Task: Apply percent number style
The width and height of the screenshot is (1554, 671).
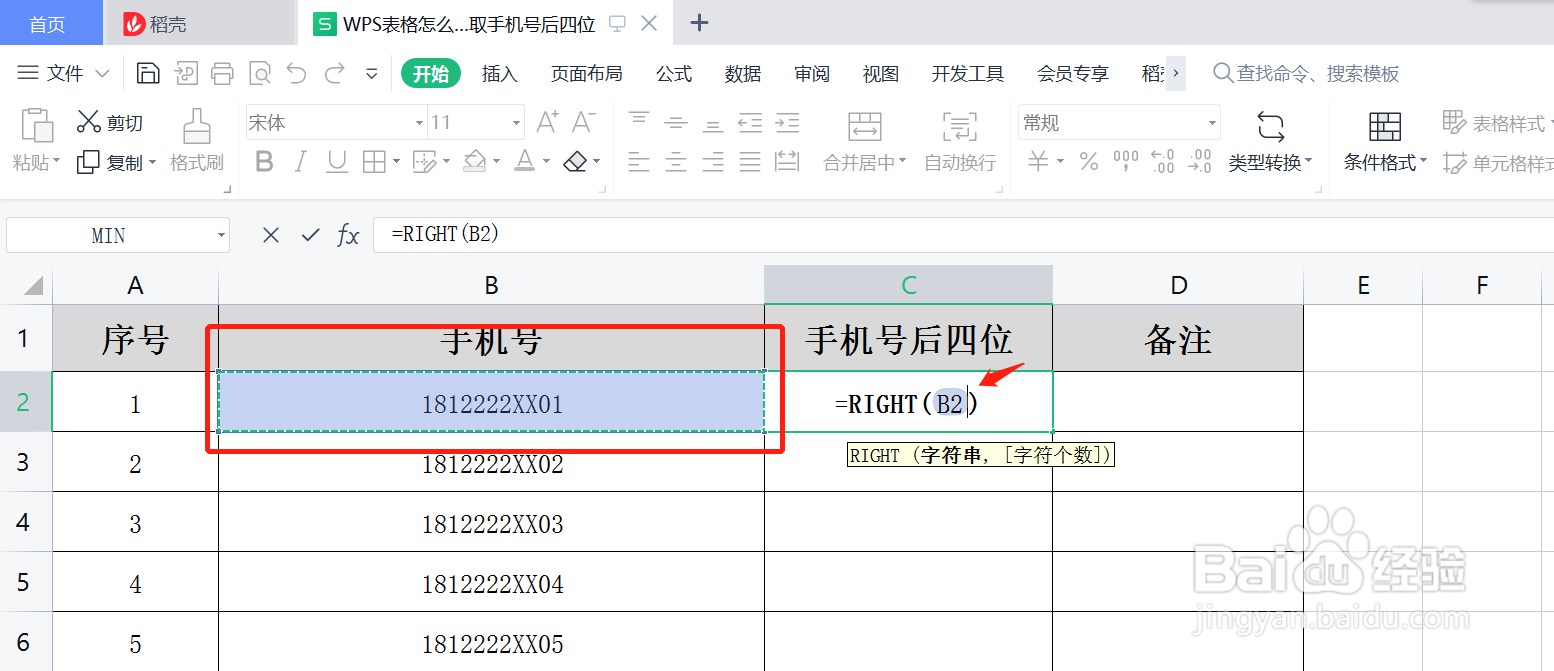Action: pyautogui.click(x=1088, y=162)
